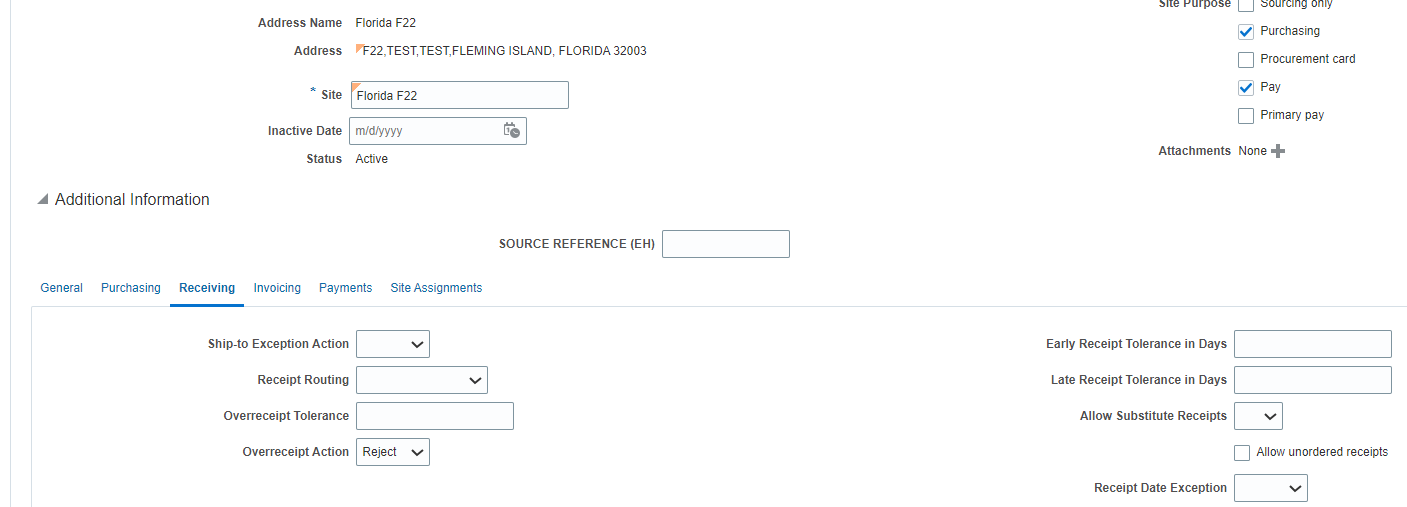Expand the Receipt Date Exception dropdown
The image size is (1407, 507).
coord(1271,488)
